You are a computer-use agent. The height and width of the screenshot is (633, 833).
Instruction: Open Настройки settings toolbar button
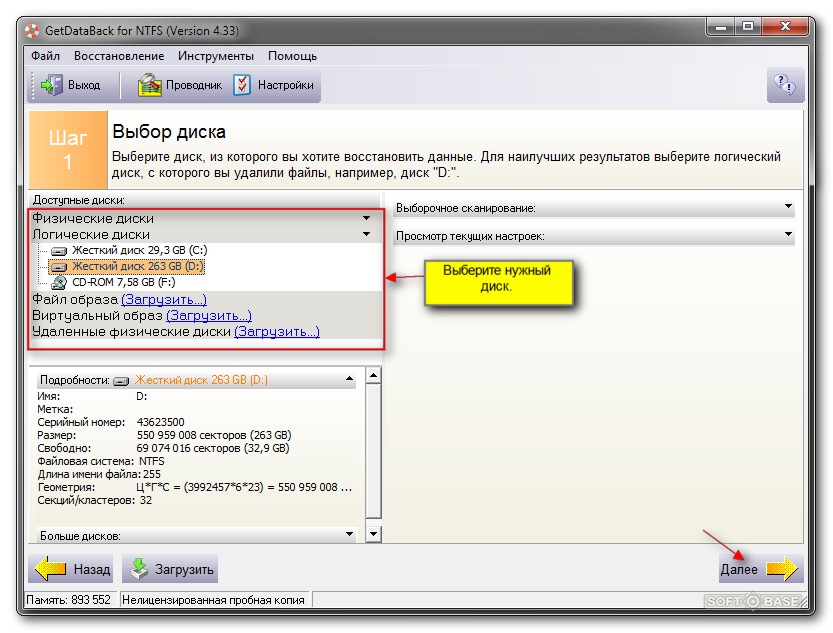(x=274, y=85)
